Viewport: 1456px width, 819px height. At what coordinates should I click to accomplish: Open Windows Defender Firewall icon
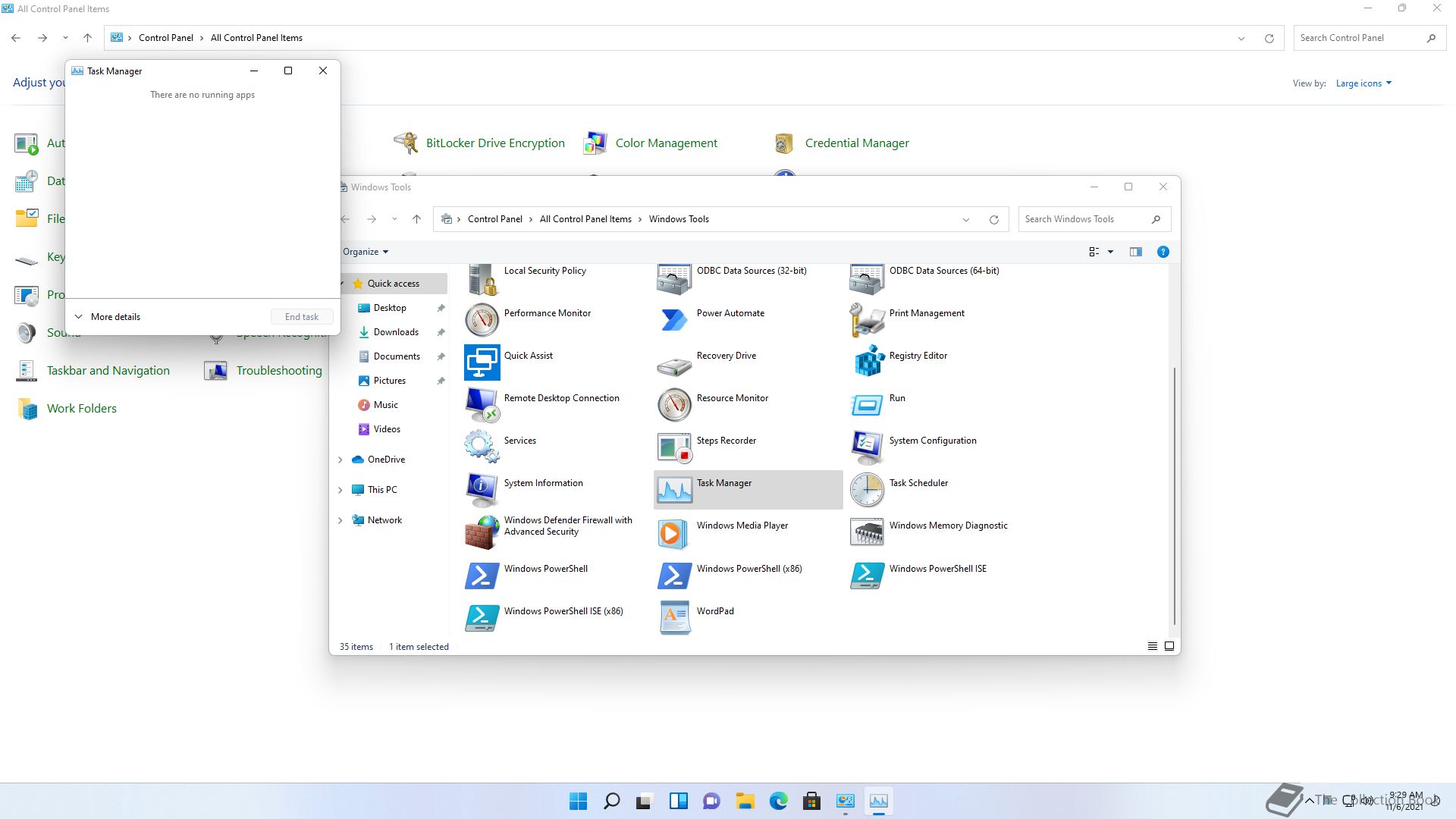click(482, 532)
